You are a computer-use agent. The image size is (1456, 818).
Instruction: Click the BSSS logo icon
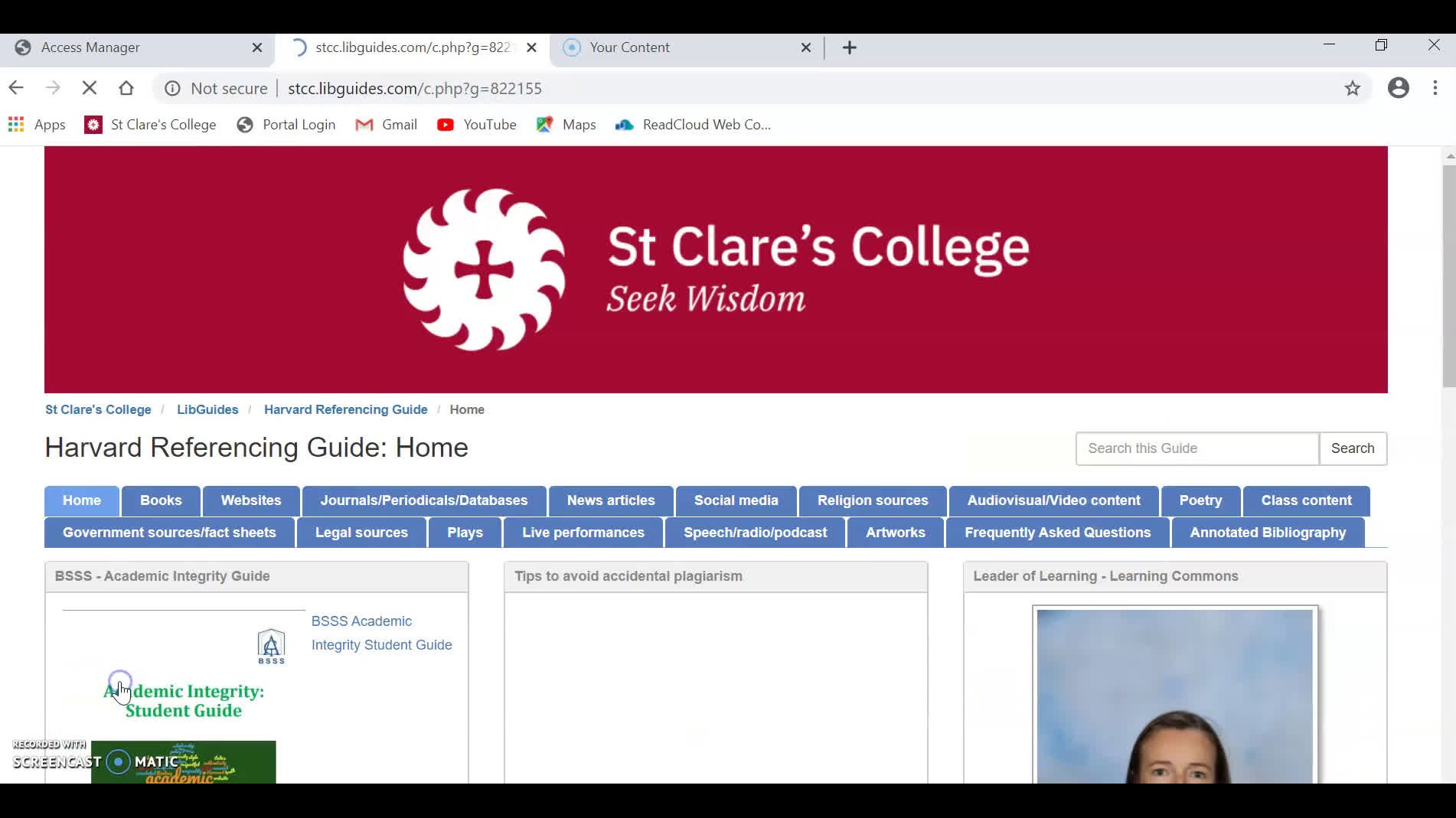click(271, 647)
